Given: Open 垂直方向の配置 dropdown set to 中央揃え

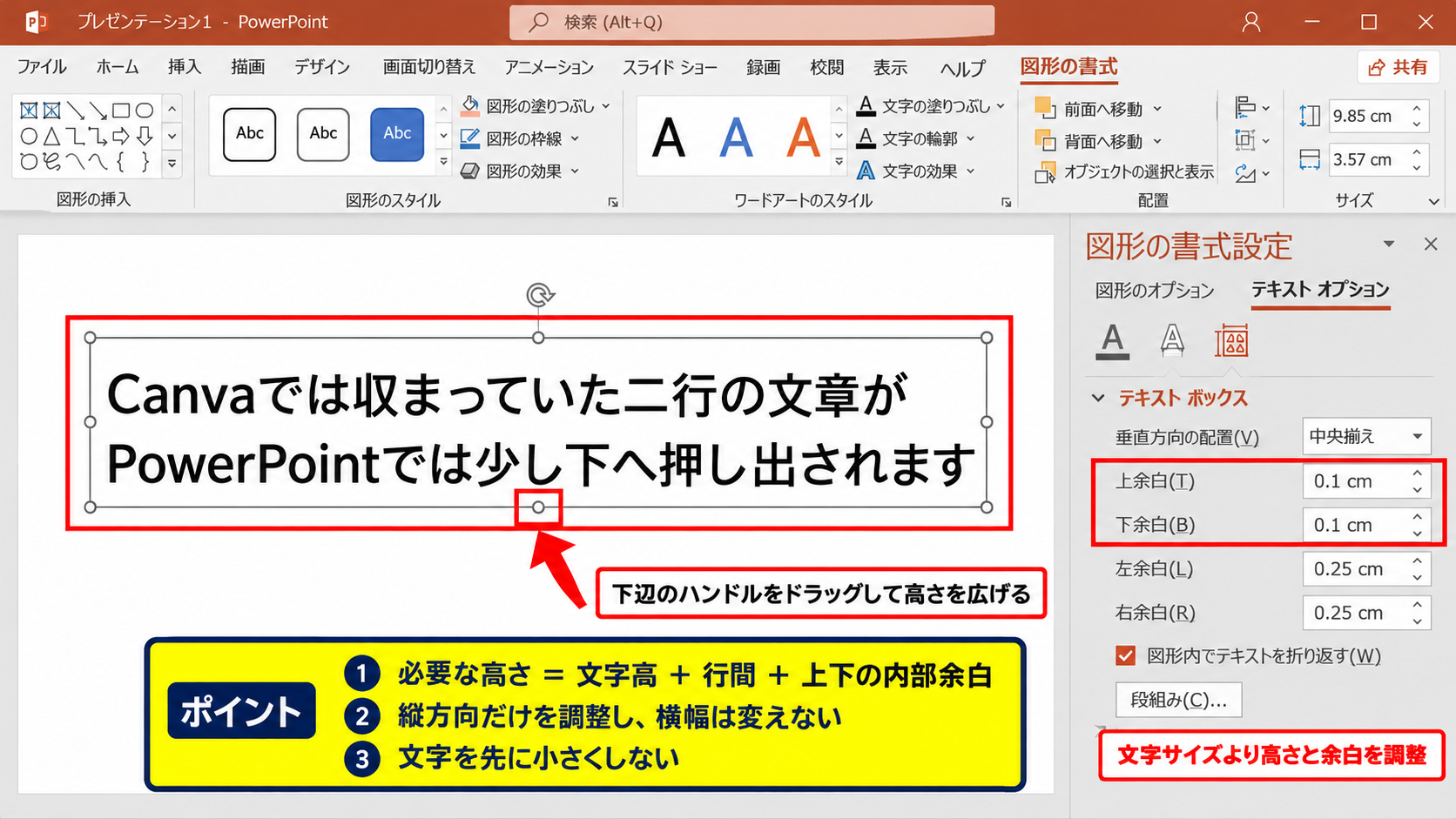Looking at the screenshot, I should (x=1367, y=436).
